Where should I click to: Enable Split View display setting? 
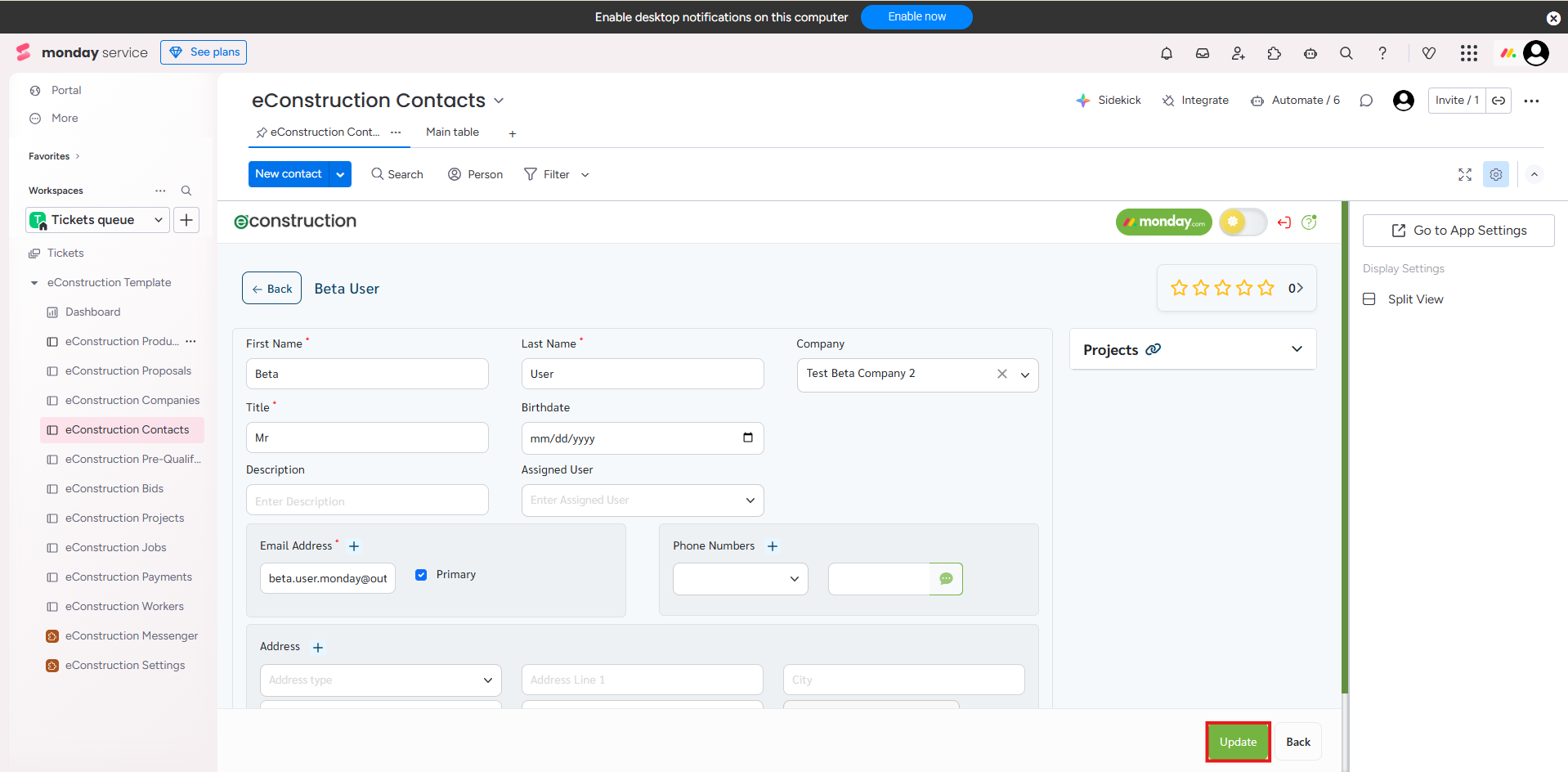click(x=1414, y=299)
